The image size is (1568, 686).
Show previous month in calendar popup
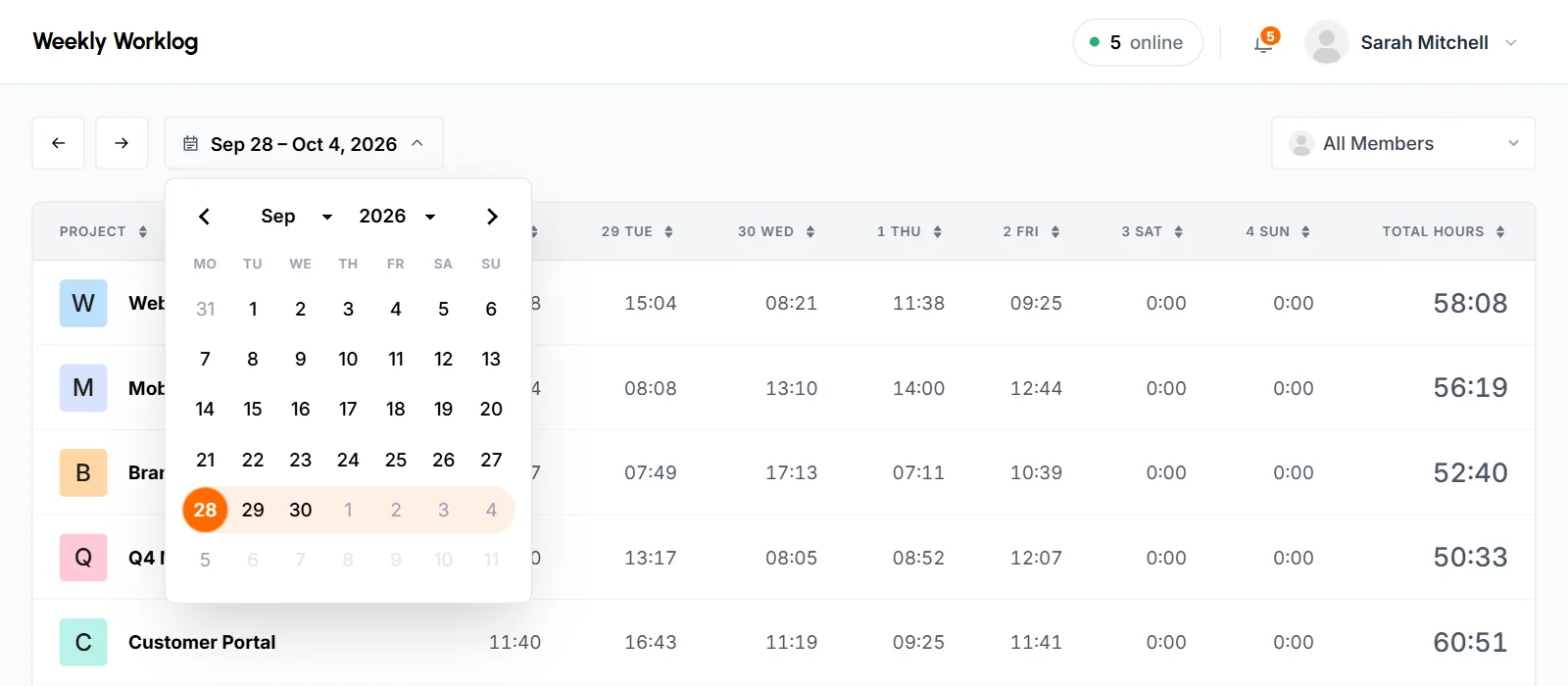tap(204, 217)
